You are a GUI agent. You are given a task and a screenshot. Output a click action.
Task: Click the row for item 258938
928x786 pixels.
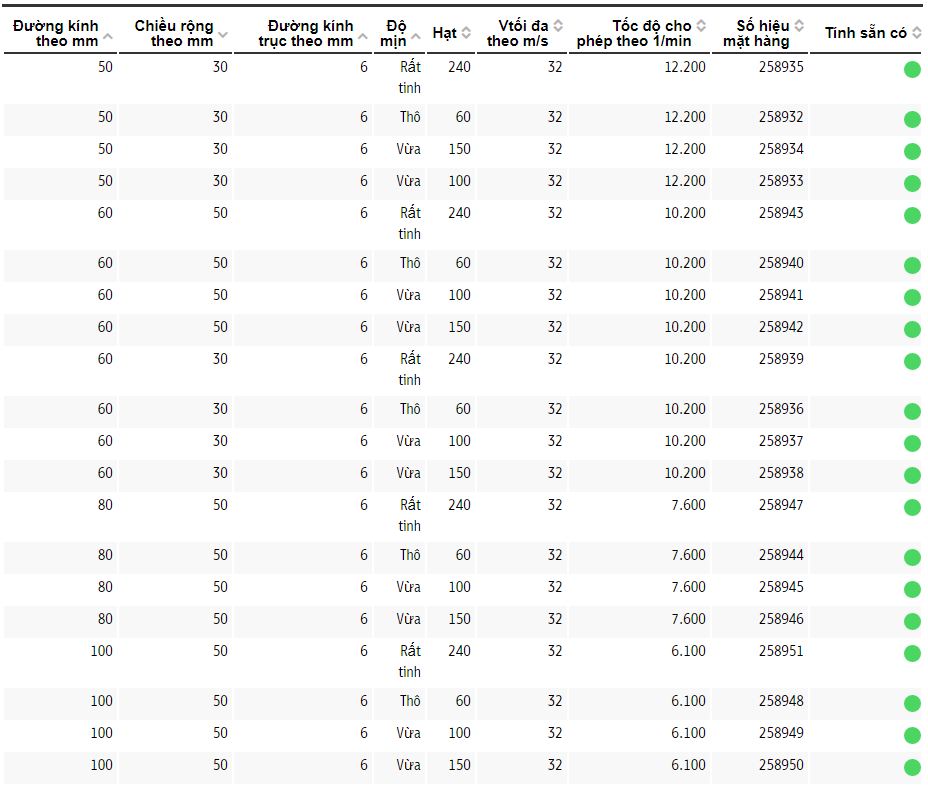click(781, 473)
